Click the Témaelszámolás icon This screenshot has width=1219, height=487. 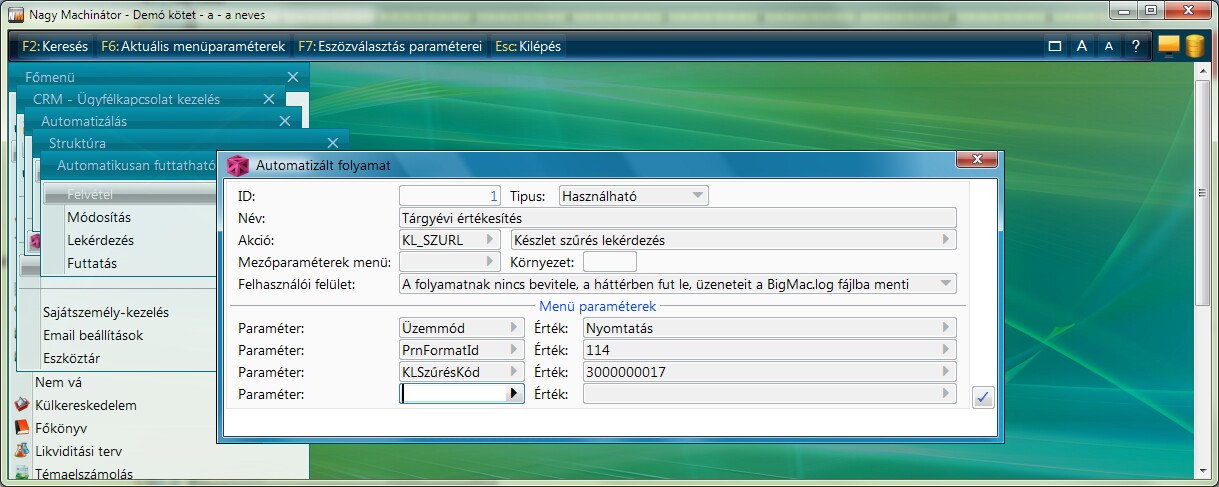click(21, 473)
